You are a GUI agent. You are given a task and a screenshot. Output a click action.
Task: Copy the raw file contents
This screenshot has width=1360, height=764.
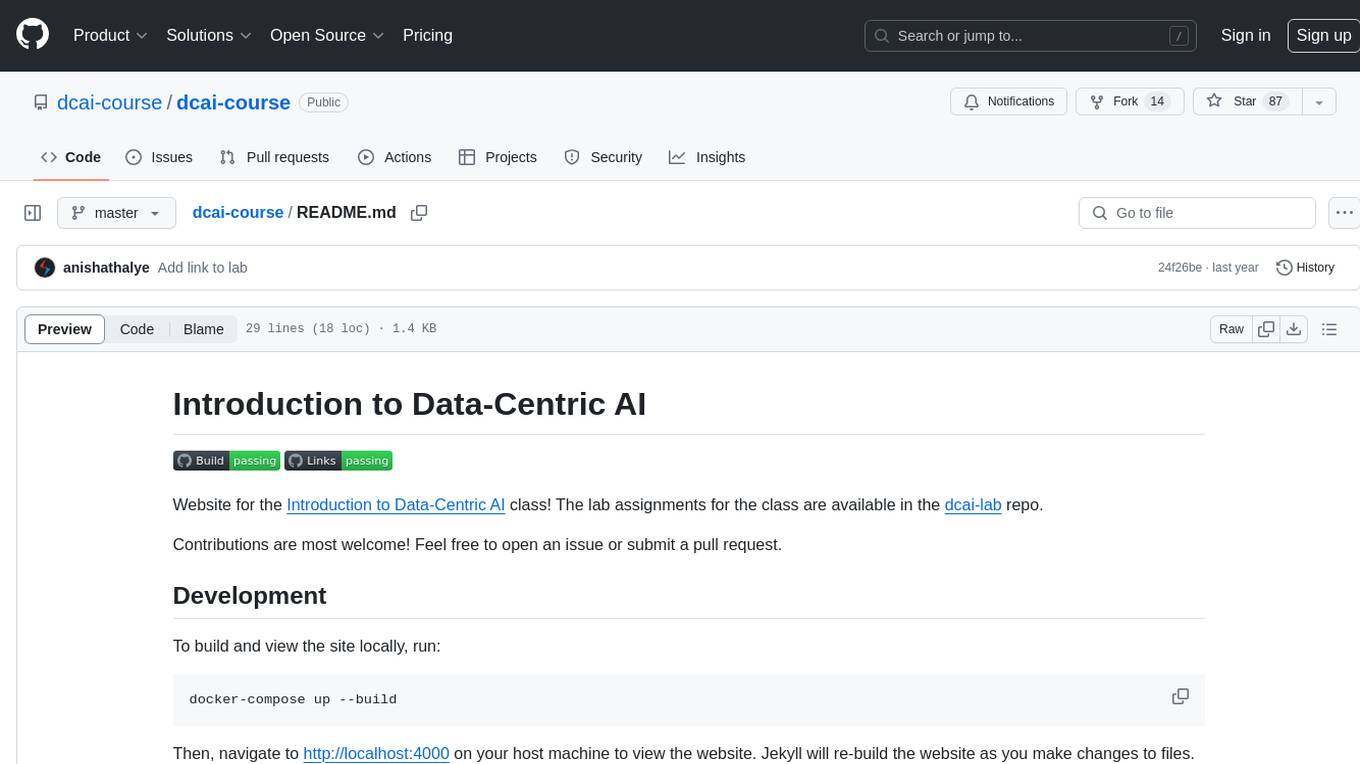click(x=1266, y=329)
